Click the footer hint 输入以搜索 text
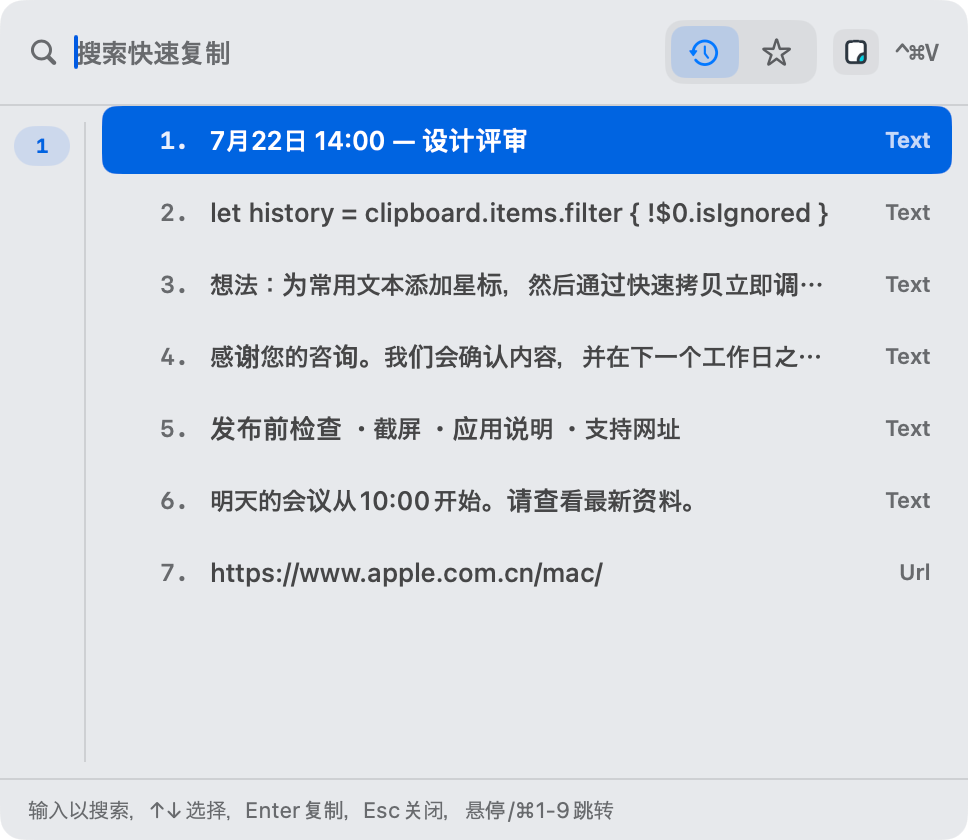This screenshot has width=968, height=840. pos(79,810)
